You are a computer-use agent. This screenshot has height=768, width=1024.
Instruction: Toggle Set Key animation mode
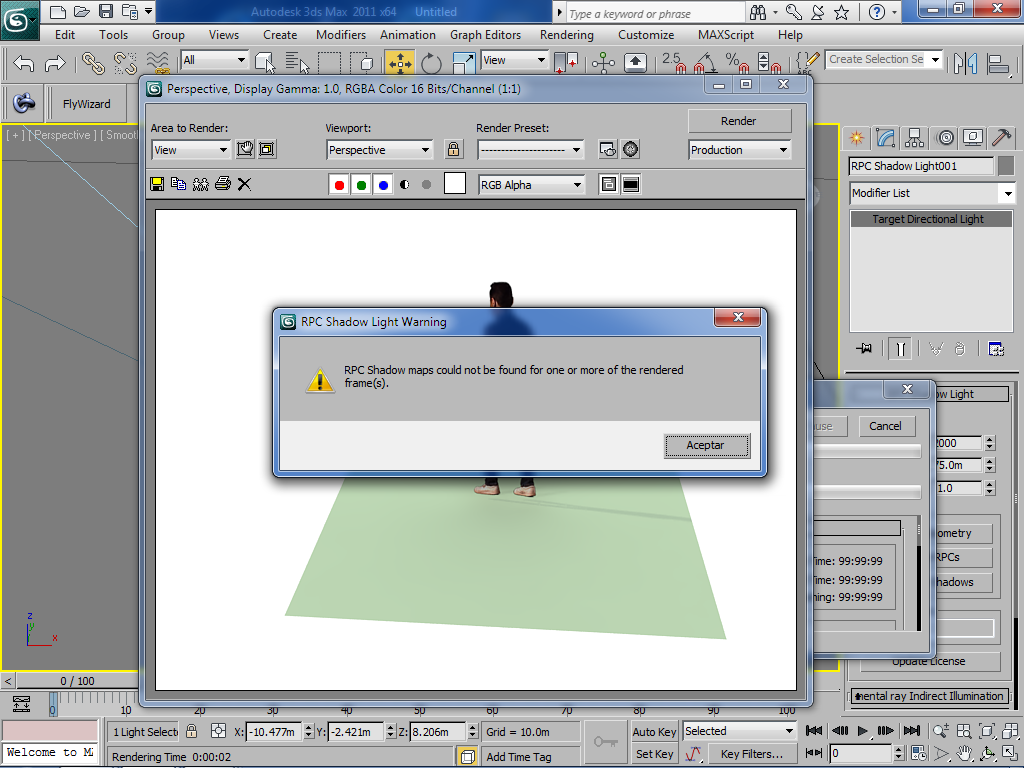(x=654, y=754)
